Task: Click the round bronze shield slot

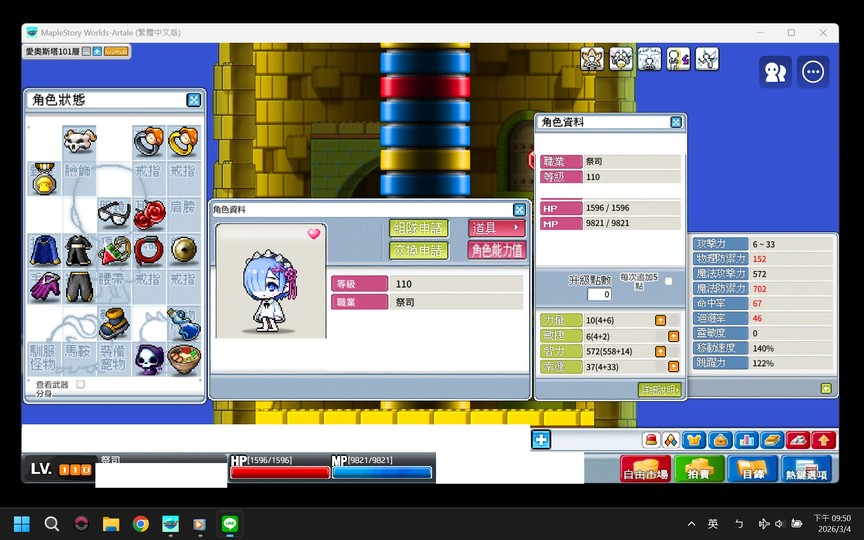Action: point(183,249)
